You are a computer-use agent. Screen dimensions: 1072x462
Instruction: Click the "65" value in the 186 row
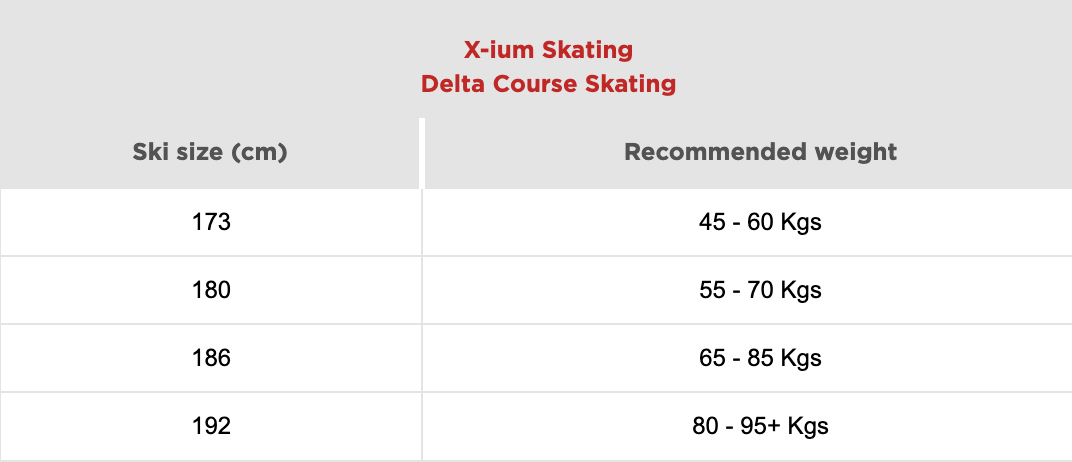click(x=712, y=358)
